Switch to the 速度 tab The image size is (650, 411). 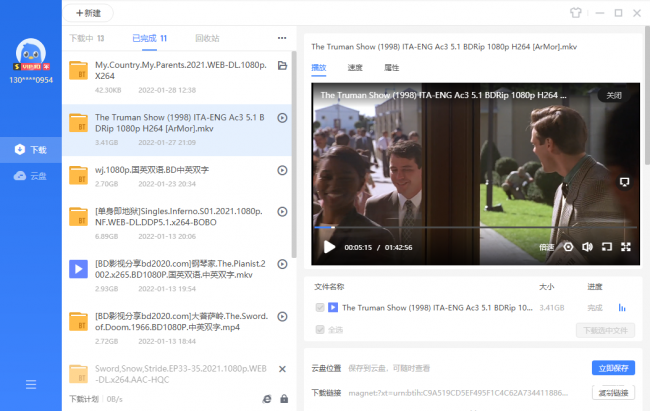(x=355, y=68)
